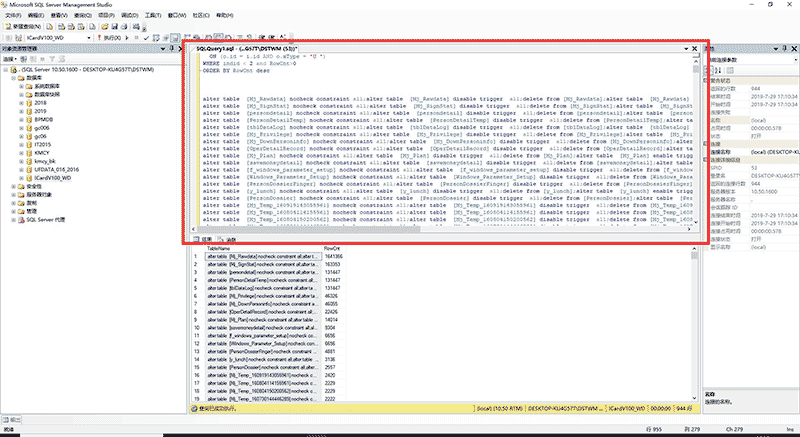This screenshot has height=437, width=800.
Task: Open the 文件(F) menu
Action: 13,15
